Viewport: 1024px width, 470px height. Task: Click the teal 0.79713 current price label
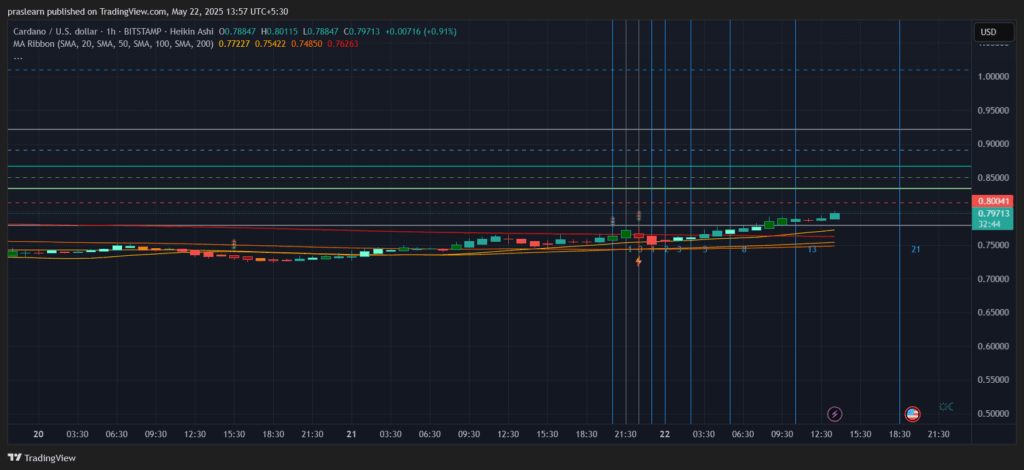(x=992, y=213)
